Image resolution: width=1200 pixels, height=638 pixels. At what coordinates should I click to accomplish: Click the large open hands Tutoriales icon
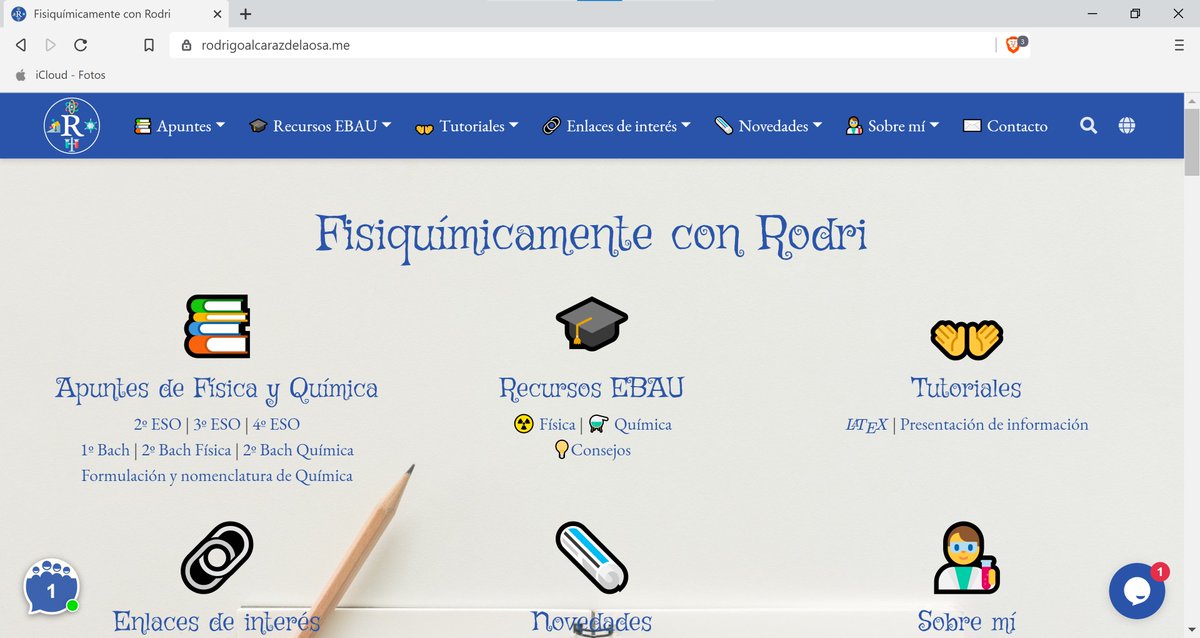[x=966, y=340]
